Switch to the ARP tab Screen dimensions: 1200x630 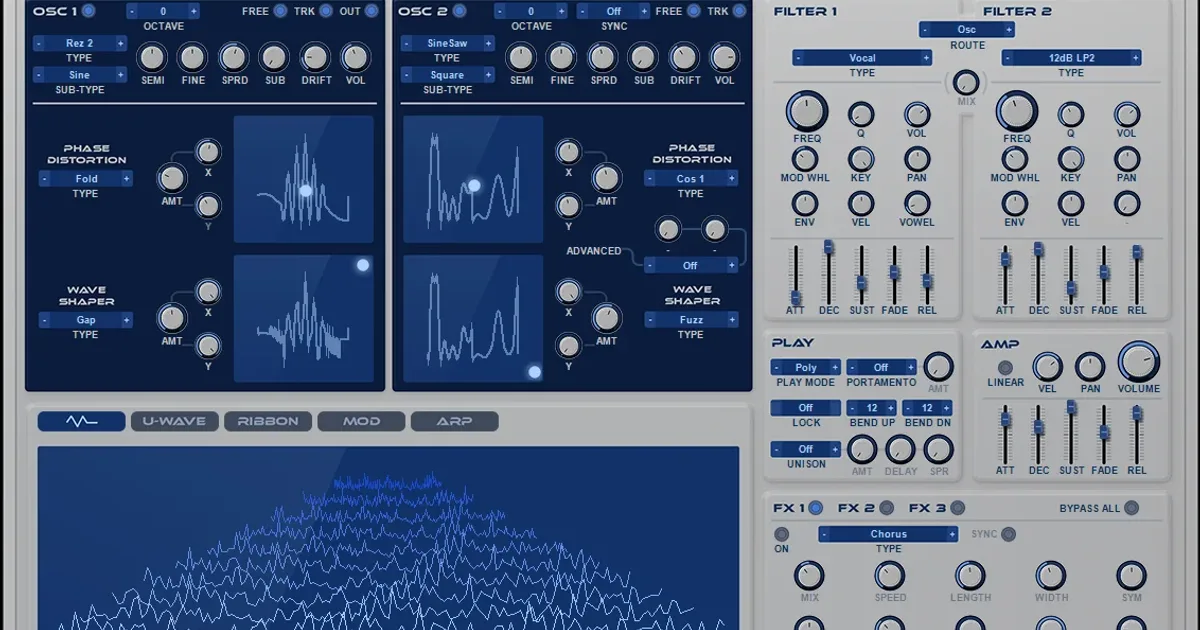click(454, 421)
